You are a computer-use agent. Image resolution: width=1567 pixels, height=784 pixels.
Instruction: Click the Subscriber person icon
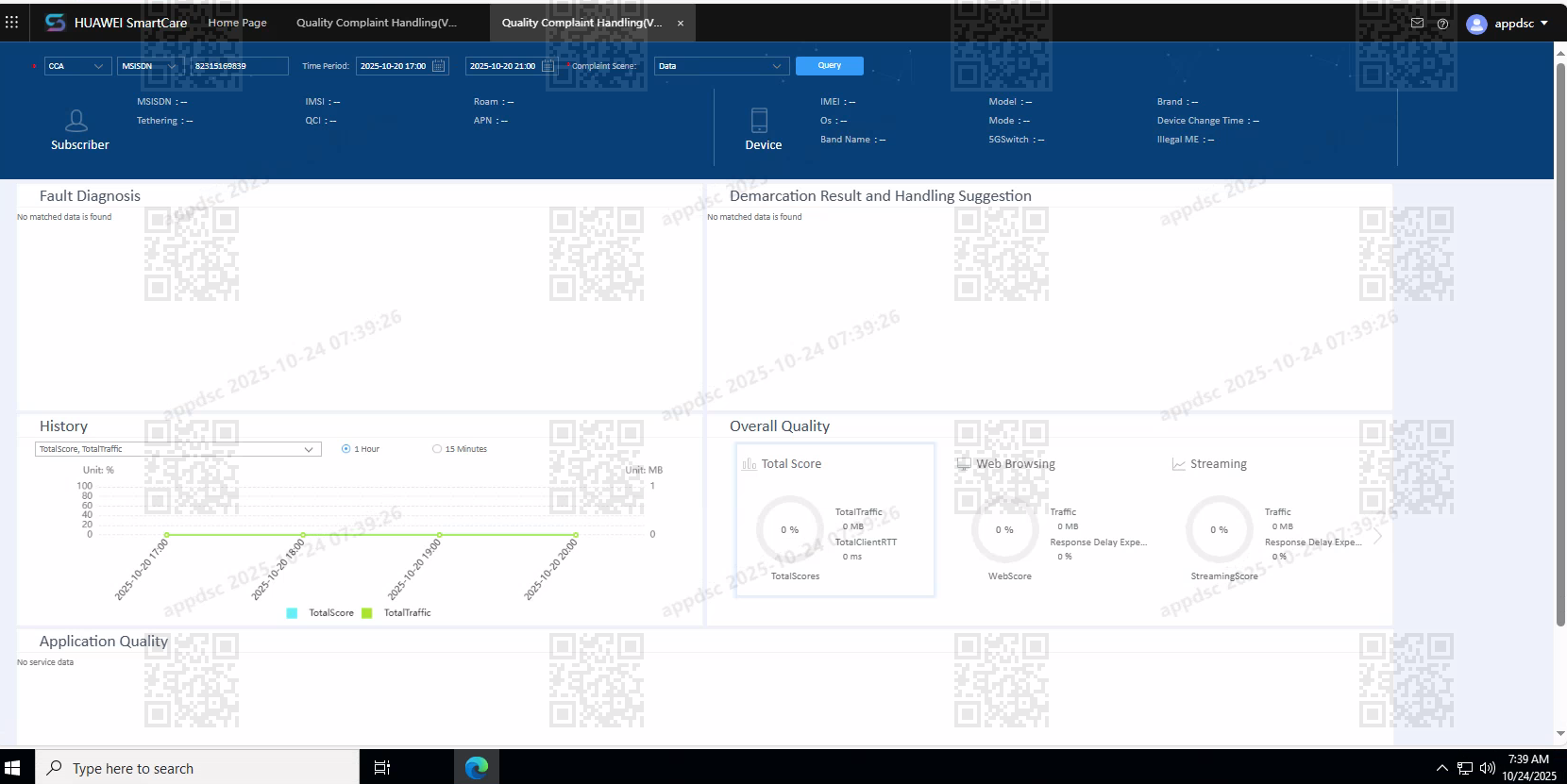click(x=76, y=121)
